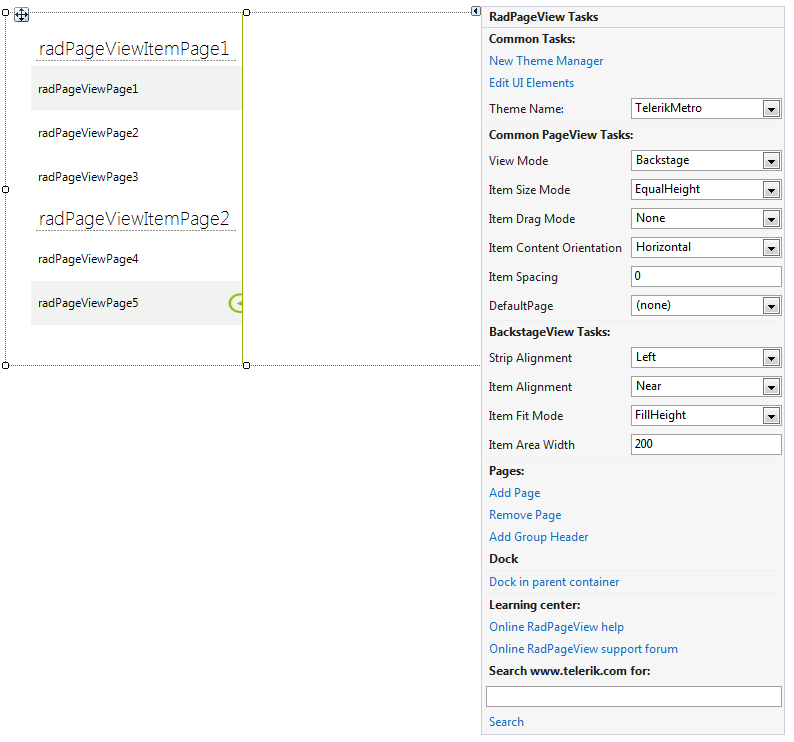Click the bottom-middle selection handle

246,365
